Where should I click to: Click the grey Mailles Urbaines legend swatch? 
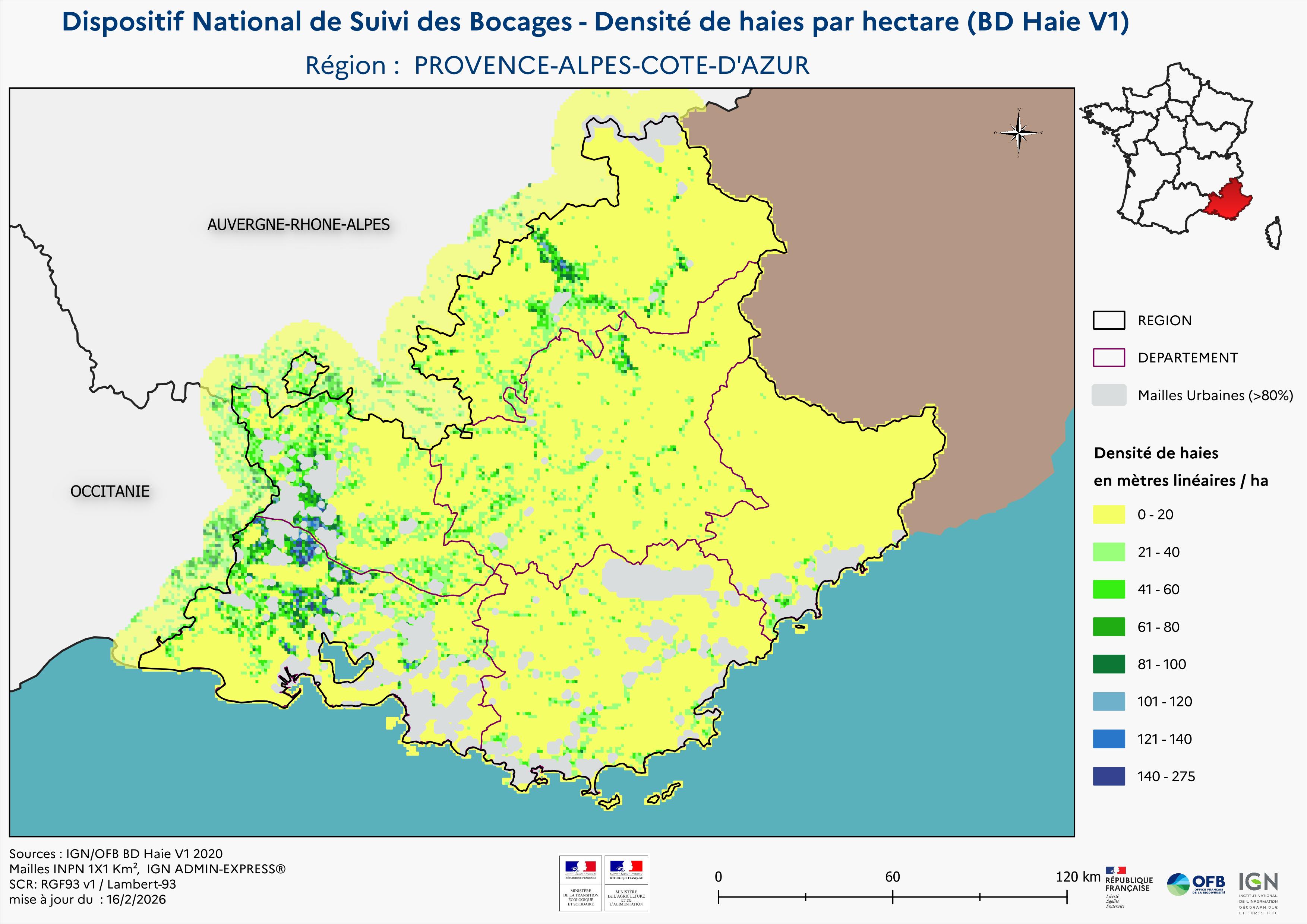1108,395
